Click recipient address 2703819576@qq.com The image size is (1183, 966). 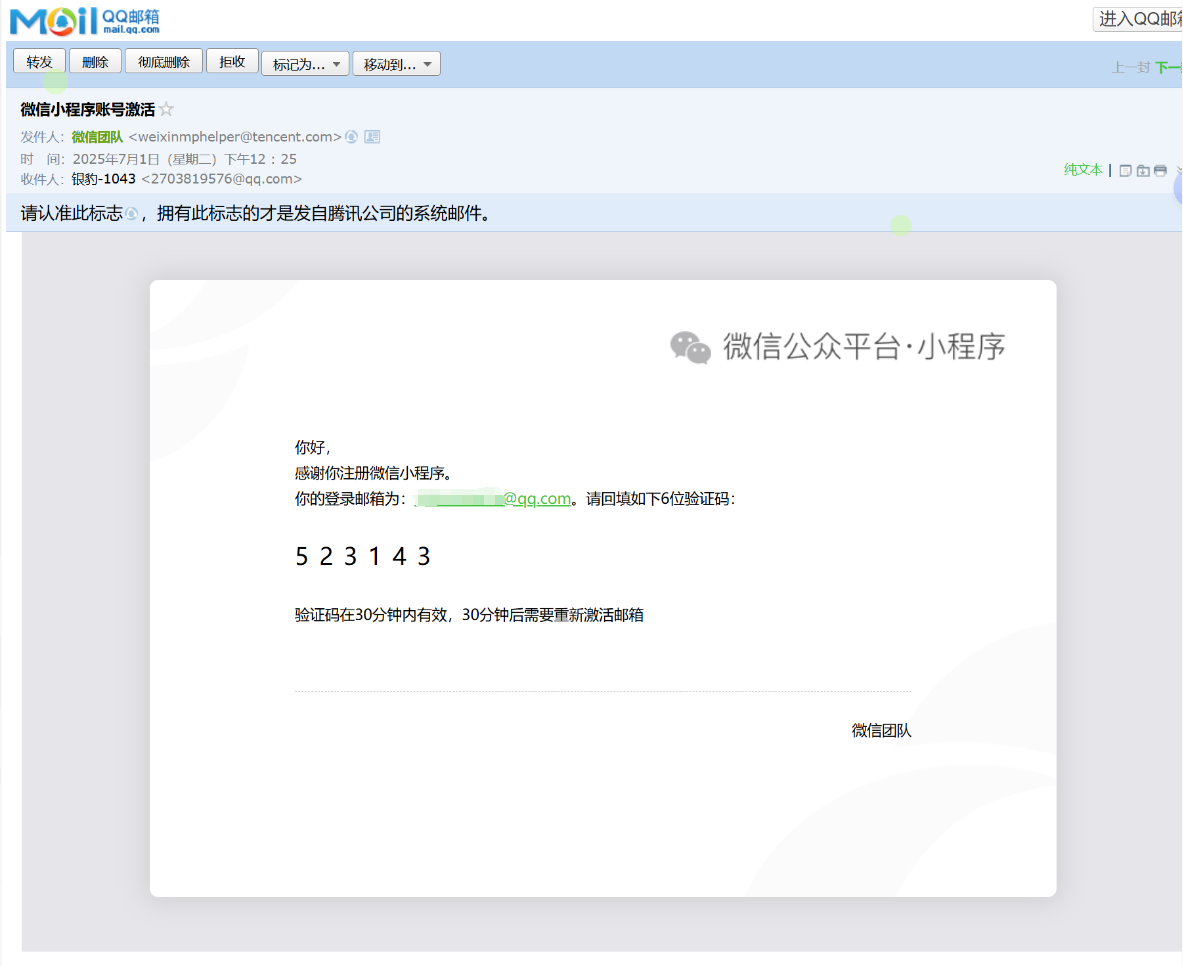222,179
